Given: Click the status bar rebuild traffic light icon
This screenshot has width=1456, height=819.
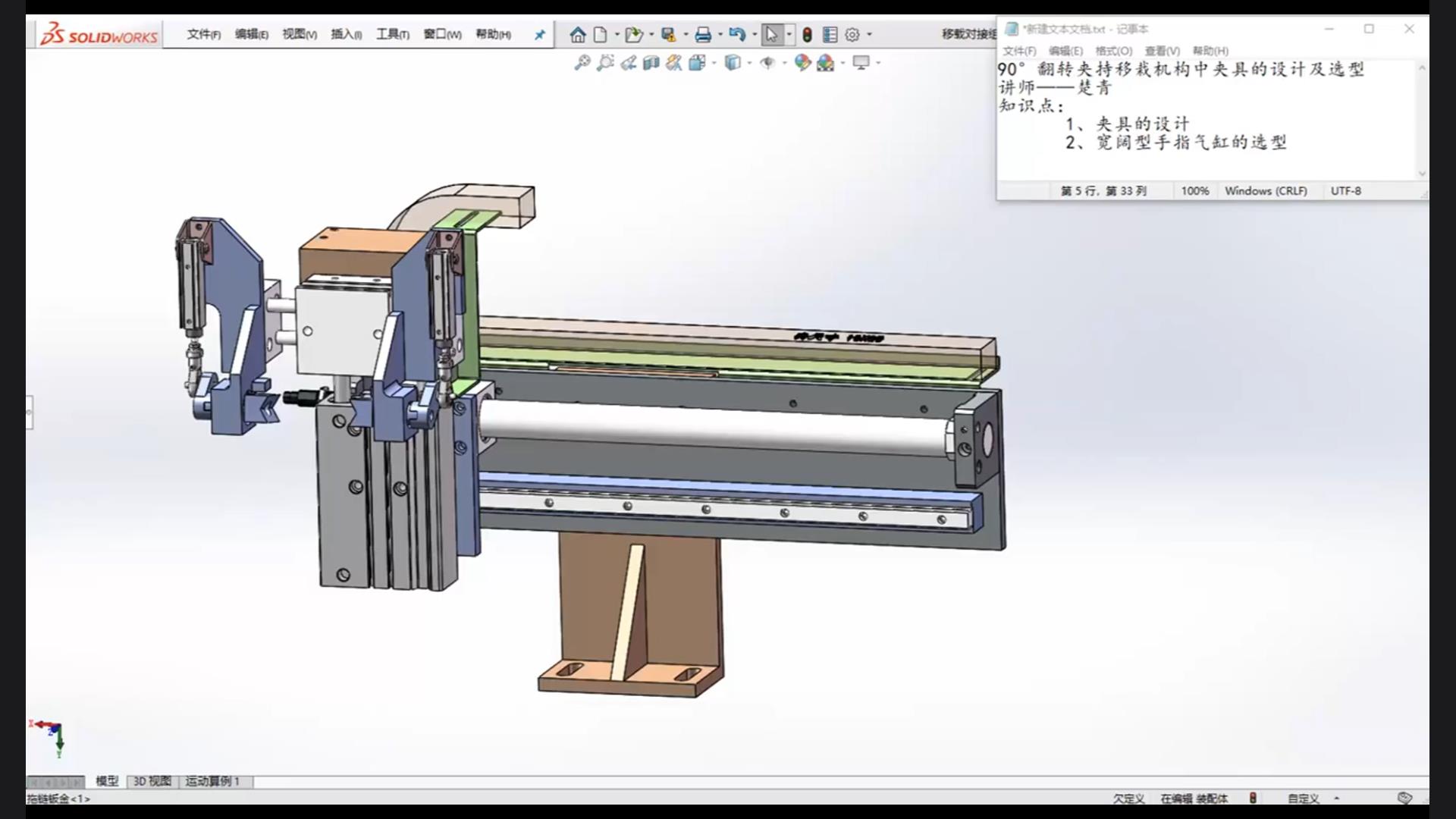Looking at the screenshot, I should point(1253,798).
